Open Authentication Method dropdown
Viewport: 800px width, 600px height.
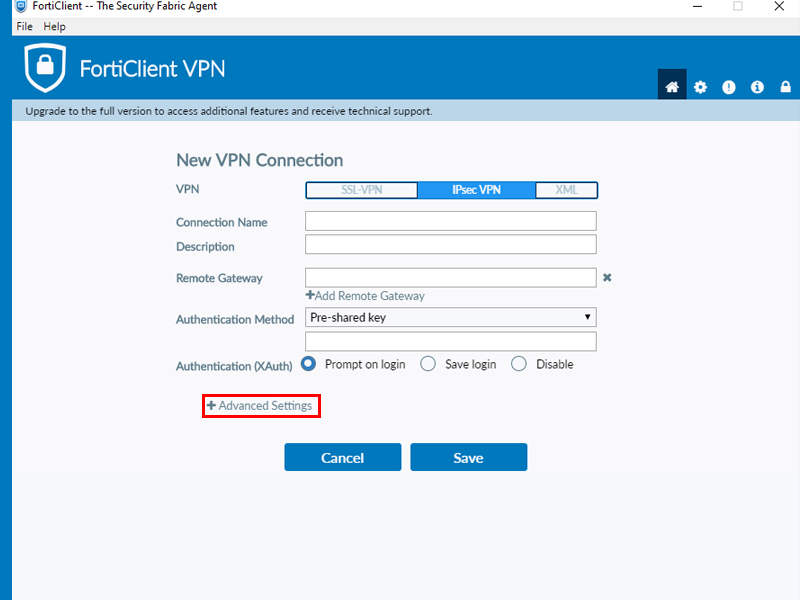[451, 317]
